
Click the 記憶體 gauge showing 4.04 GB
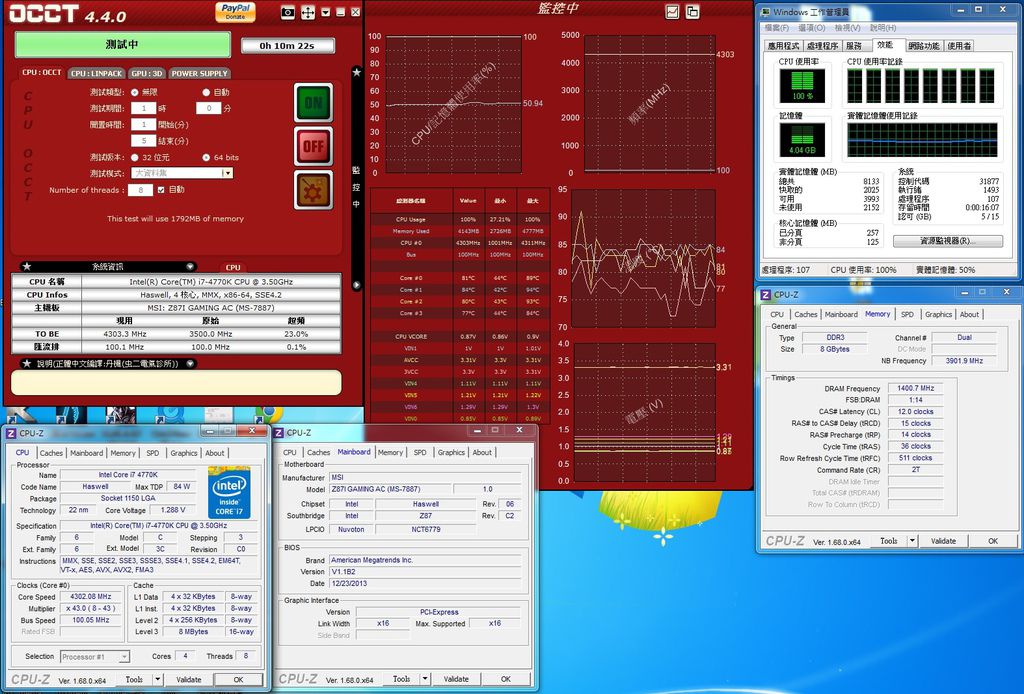(802, 140)
